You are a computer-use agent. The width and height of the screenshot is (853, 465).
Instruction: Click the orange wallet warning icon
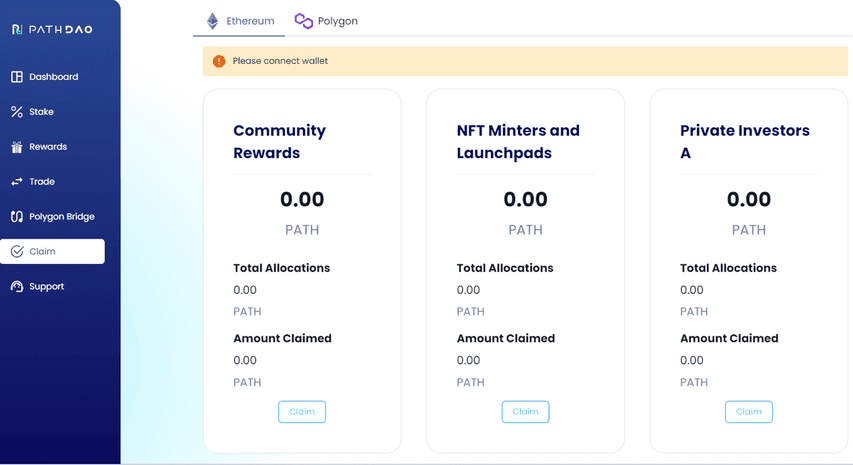point(219,61)
